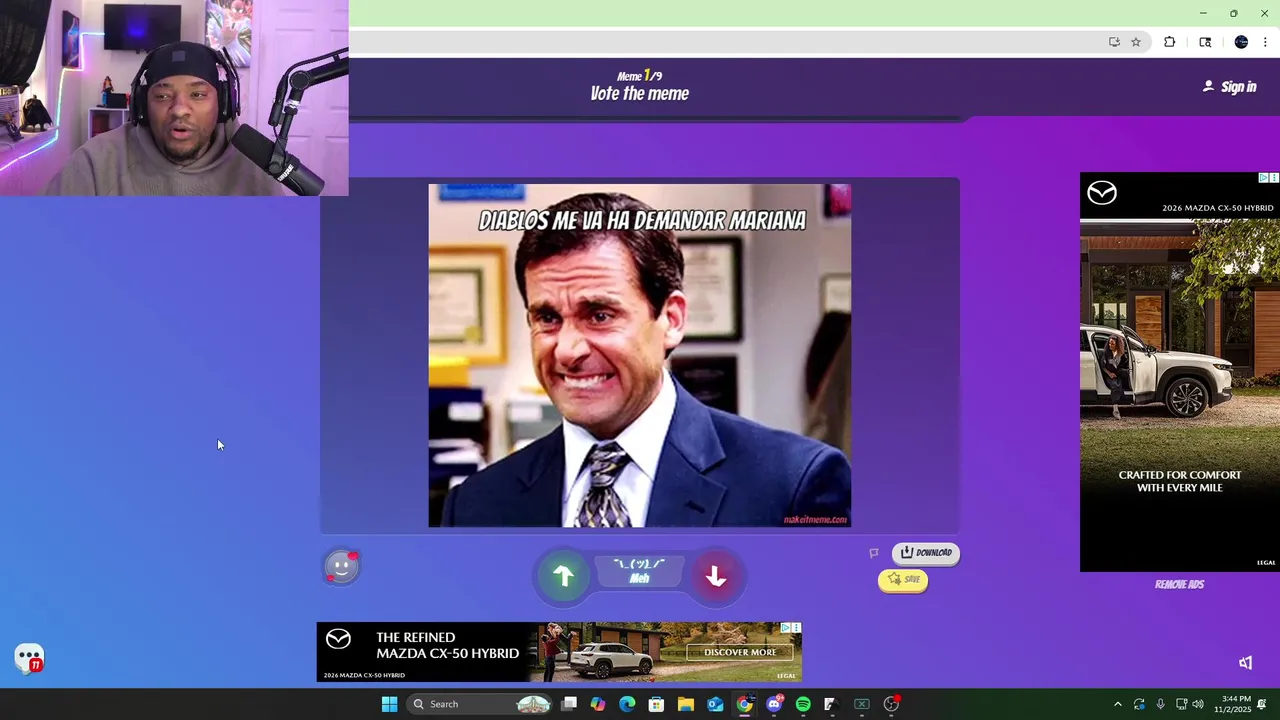Click Discover More in Mazda banner
Viewport: 1280px width, 720px height.
coord(740,652)
